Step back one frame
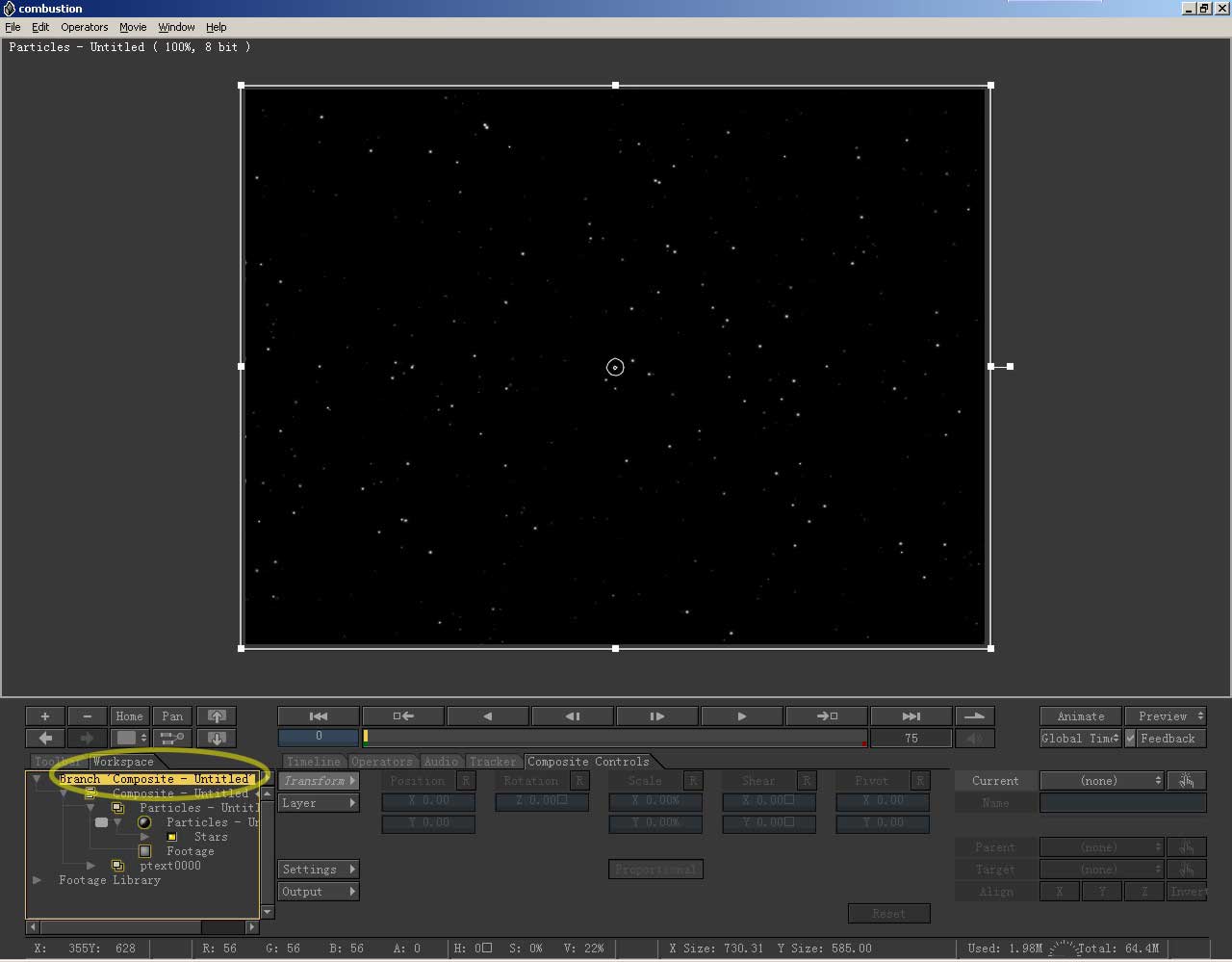Image resolution: width=1232 pixels, height=962 pixels. click(572, 716)
